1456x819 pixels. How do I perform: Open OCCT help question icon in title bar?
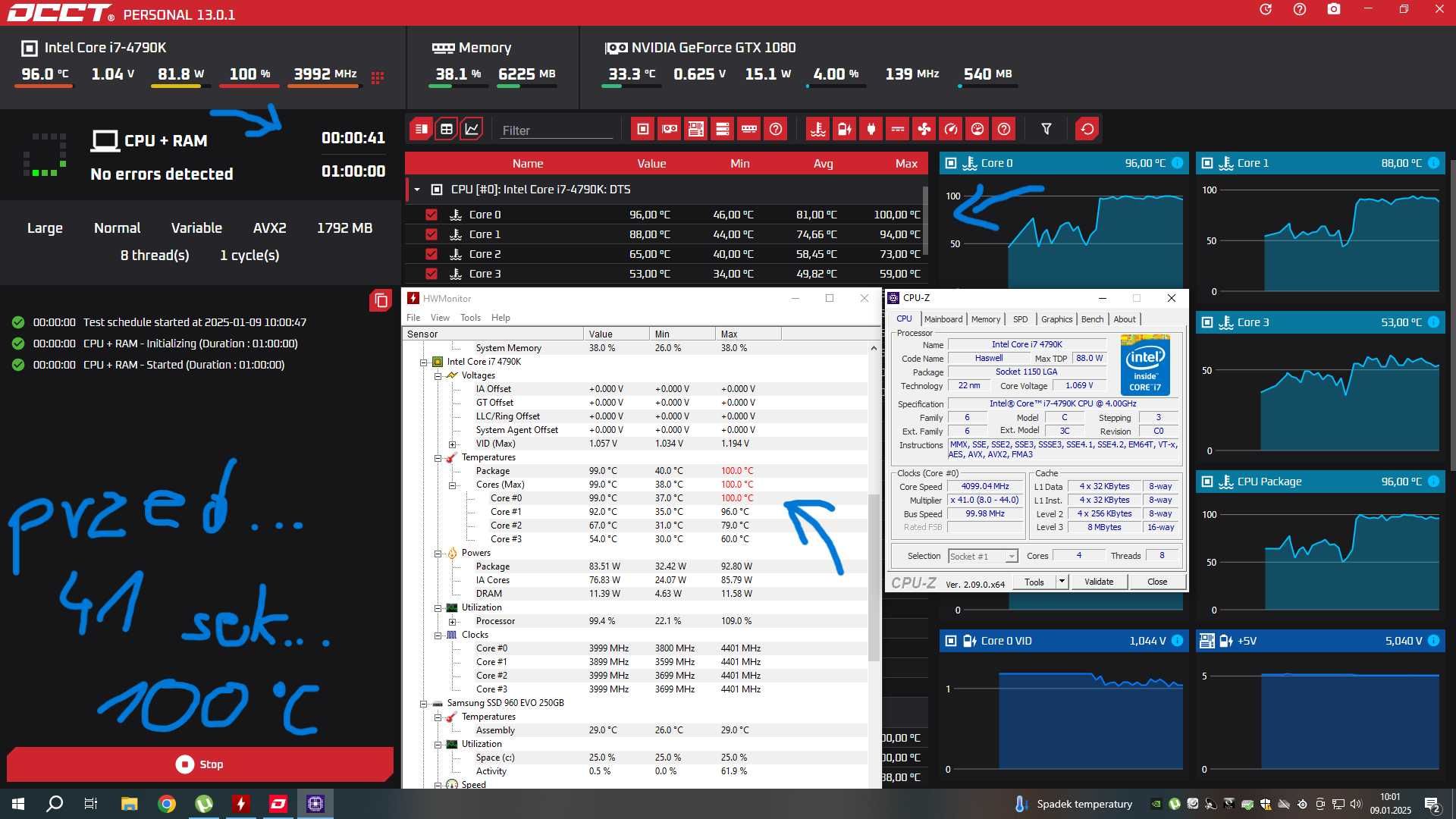point(1300,9)
